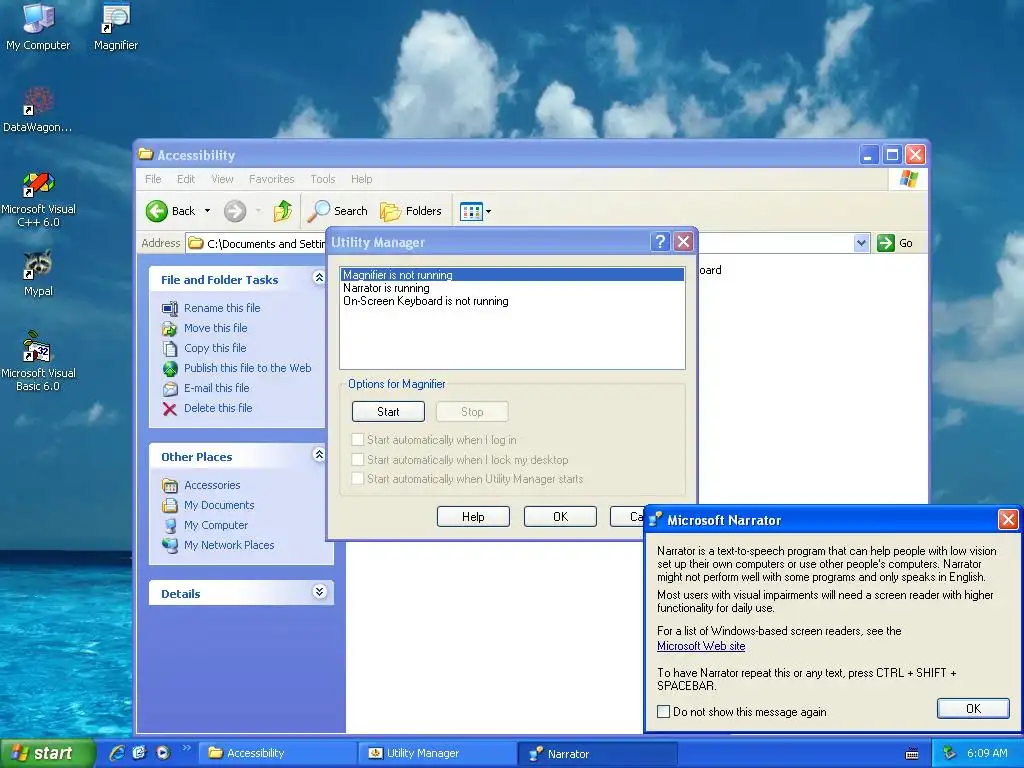
Task: Open the Favorites menu
Action: tap(272, 179)
